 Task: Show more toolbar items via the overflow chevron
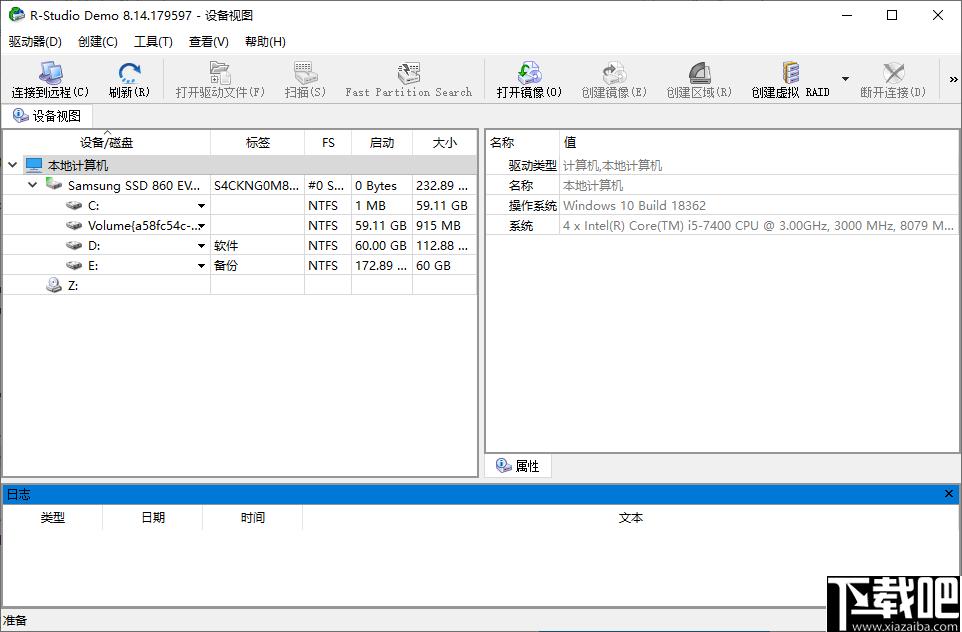pyautogui.click(x=953, y=79)
